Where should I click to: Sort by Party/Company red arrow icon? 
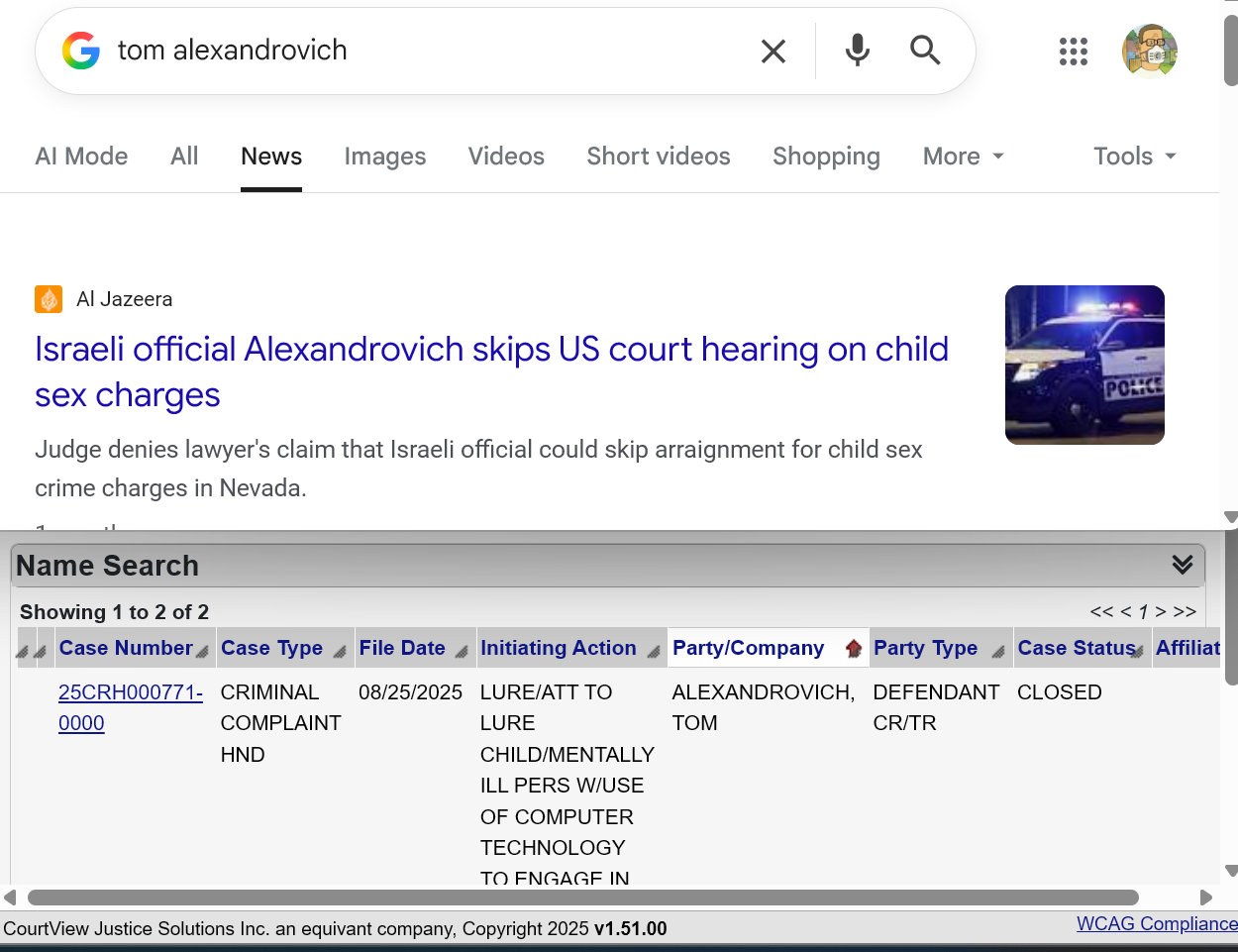(x=854, y=649)
